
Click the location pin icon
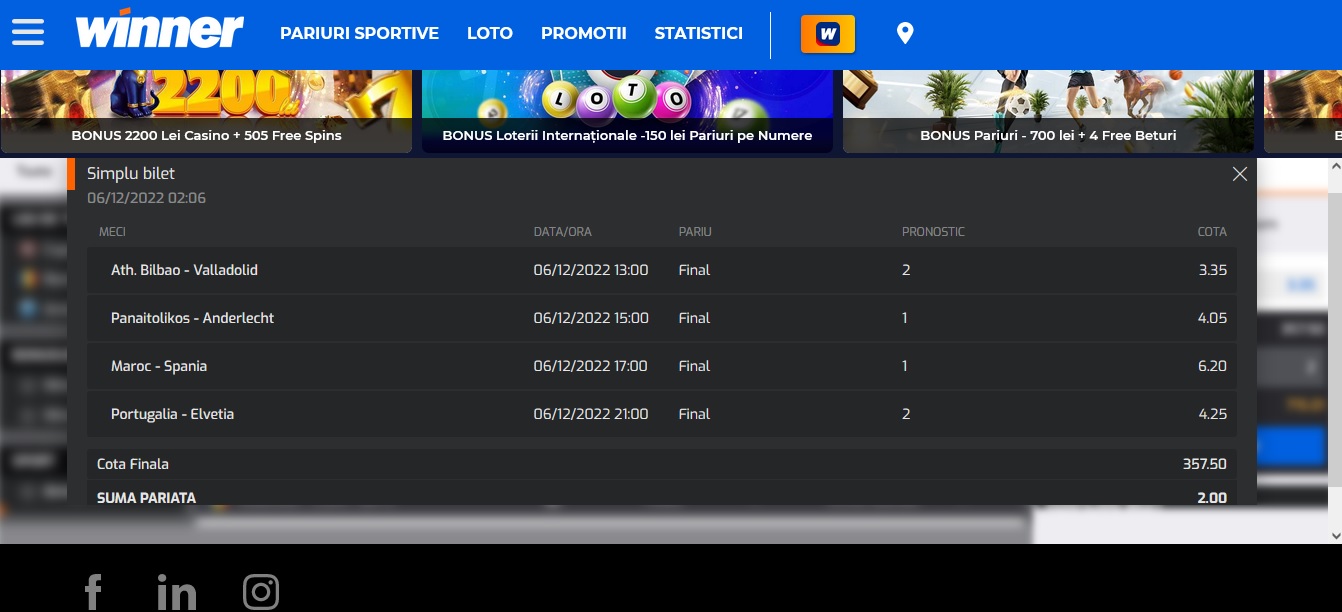click(x=905, y=34)
